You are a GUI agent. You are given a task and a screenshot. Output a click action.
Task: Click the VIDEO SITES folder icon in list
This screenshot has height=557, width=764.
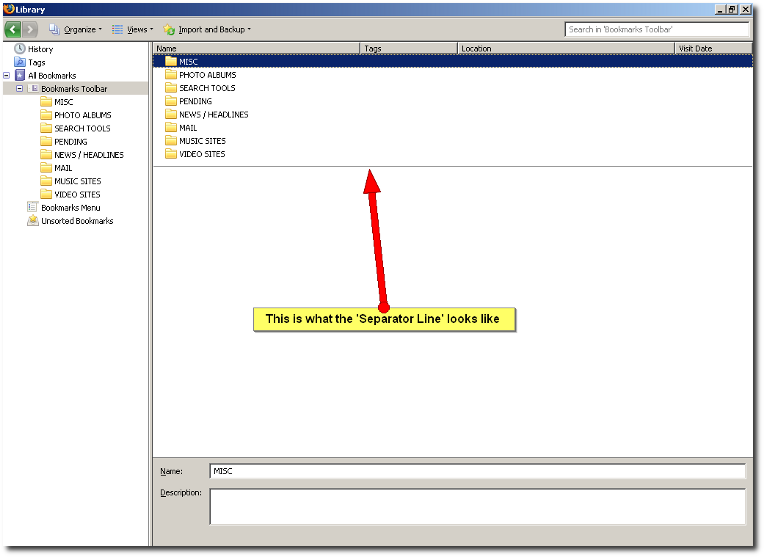click(x=171, y=154)
